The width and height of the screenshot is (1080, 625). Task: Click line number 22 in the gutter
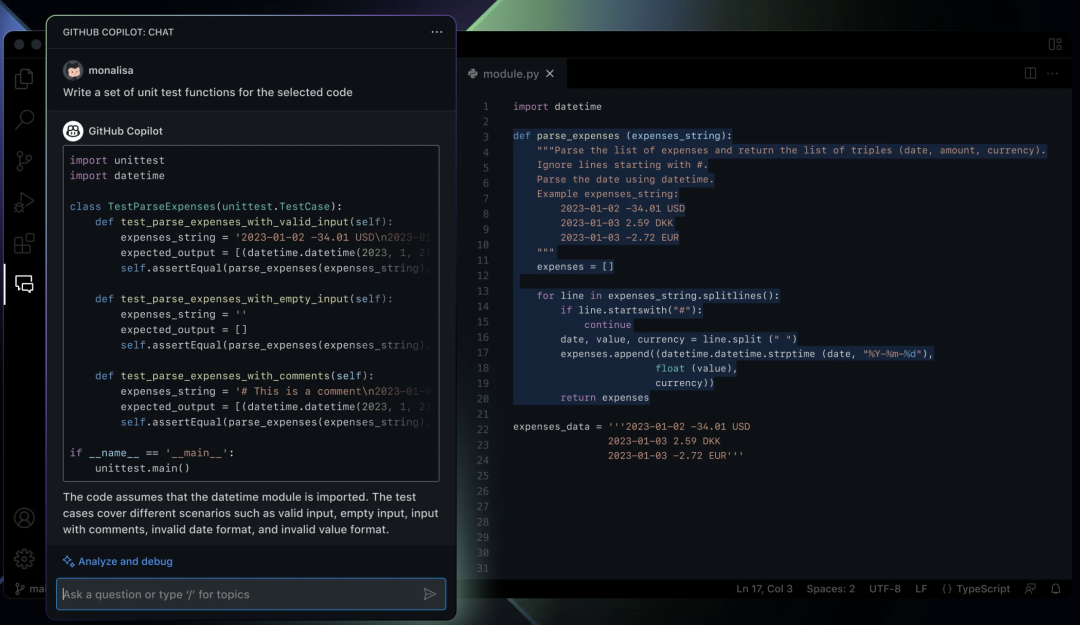[x=483, y=429]
